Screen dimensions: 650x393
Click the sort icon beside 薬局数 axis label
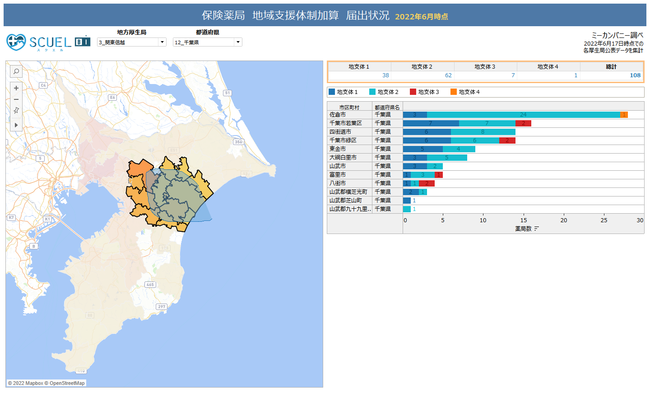click(x=536, y=228)
